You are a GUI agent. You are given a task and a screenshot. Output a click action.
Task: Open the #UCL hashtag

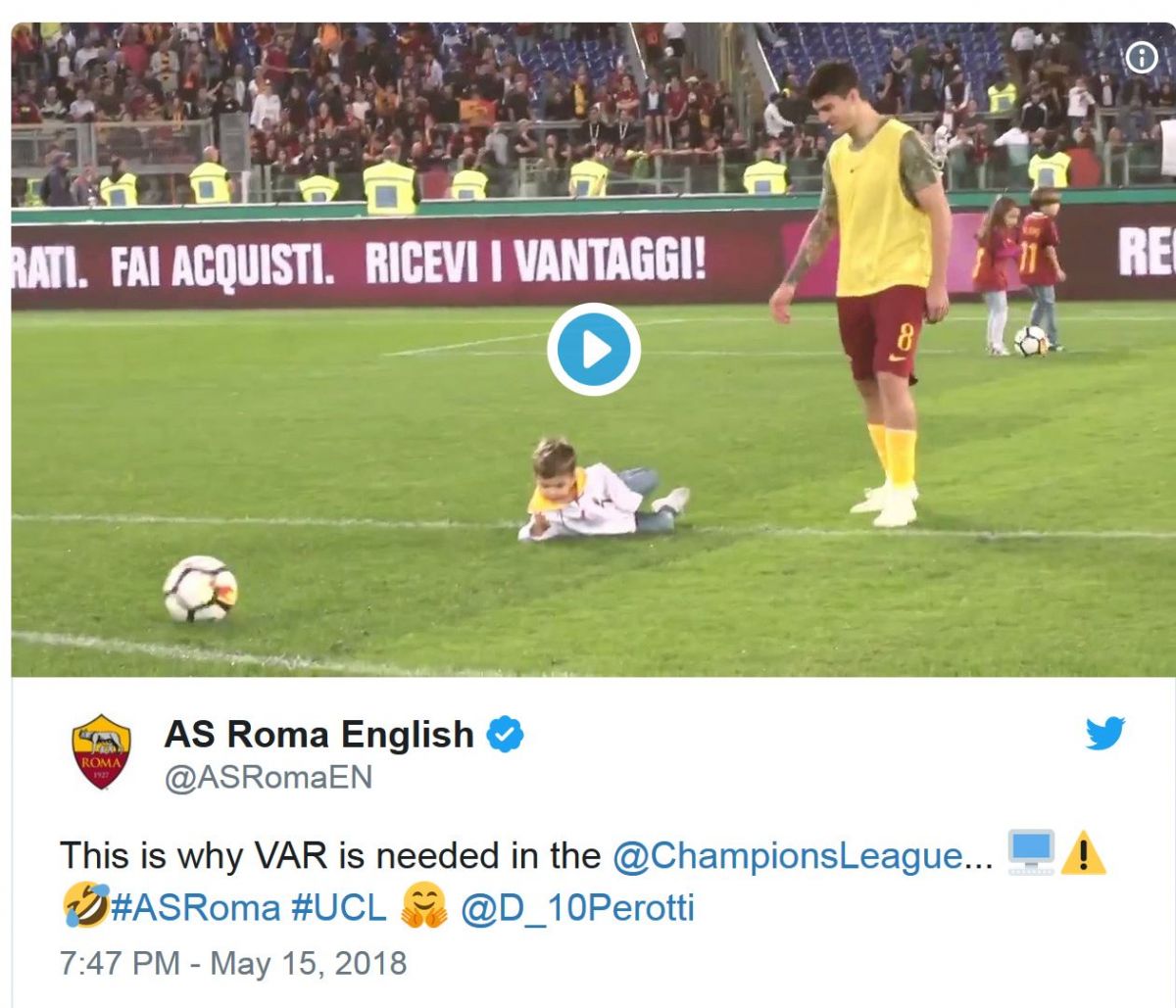tap(339, 907)
